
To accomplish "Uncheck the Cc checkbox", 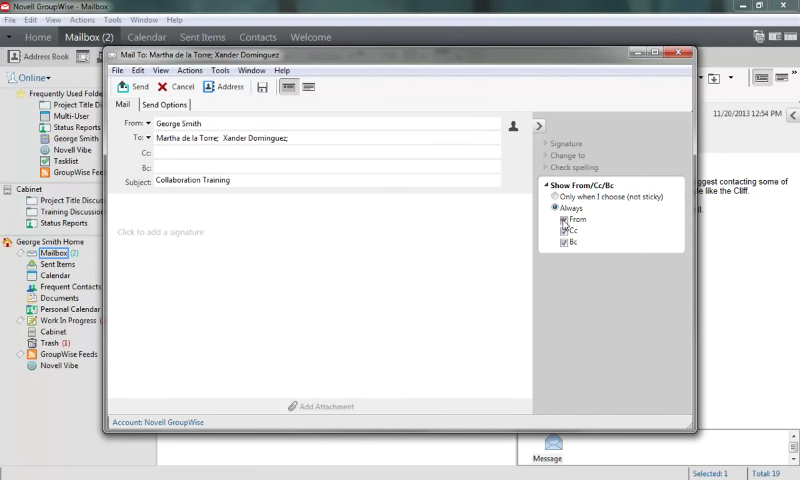I will coord(564,231).
